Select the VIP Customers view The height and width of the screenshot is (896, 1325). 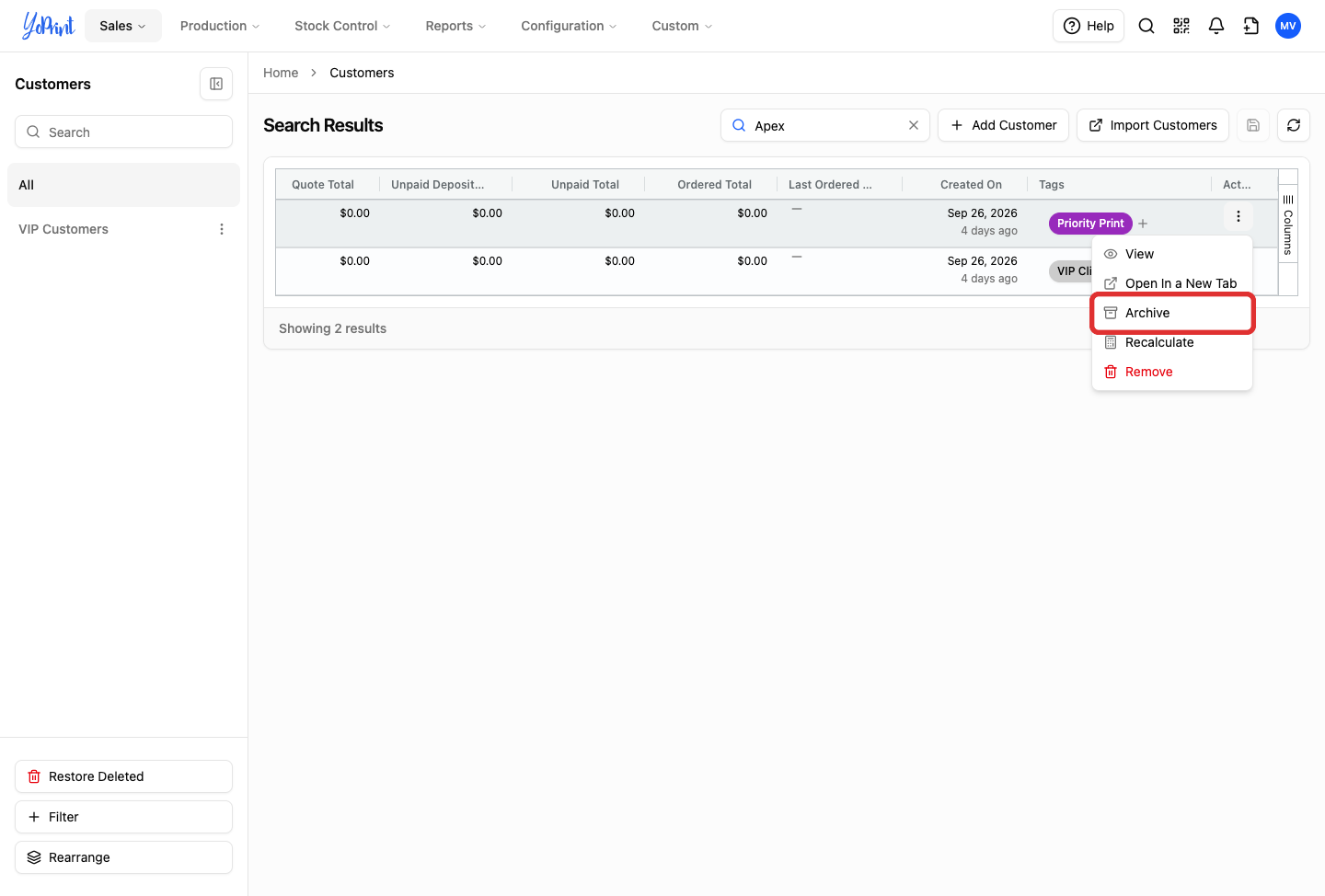pyautogui.click(x=63, y=229)
